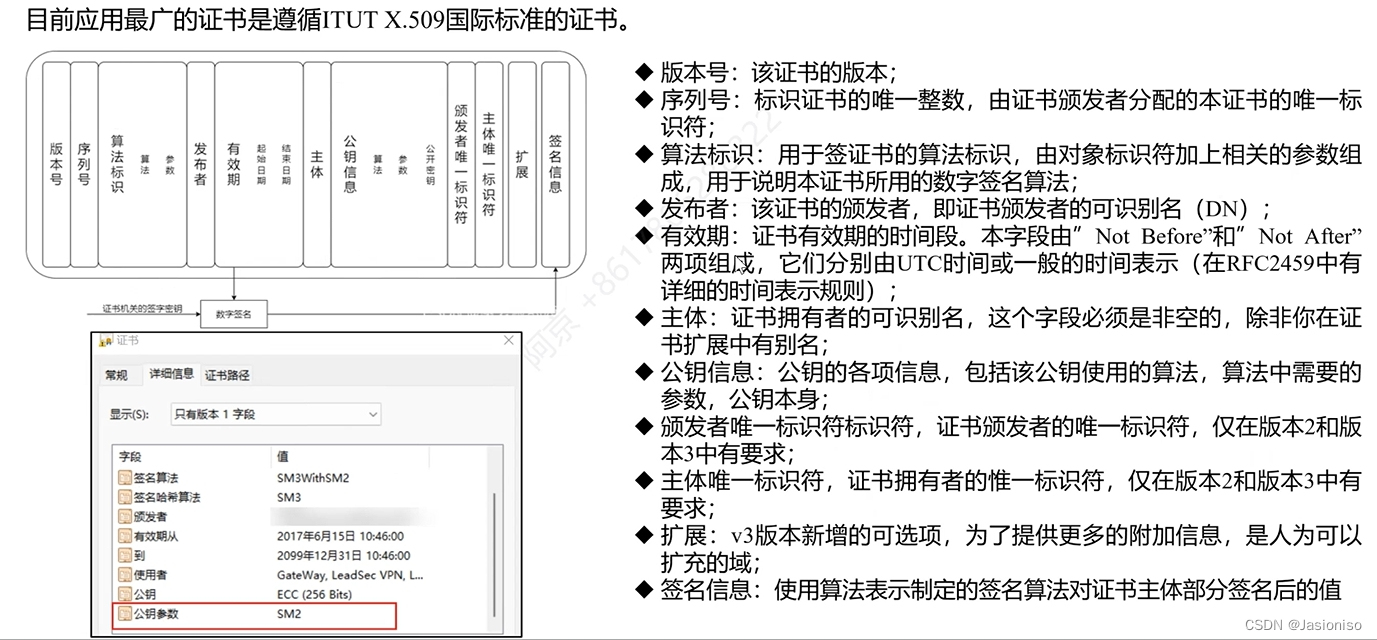Select the GateWay, LeadSec VPN value
The height and width of the screenshot is (640, 1377).
tap(350, 575)
